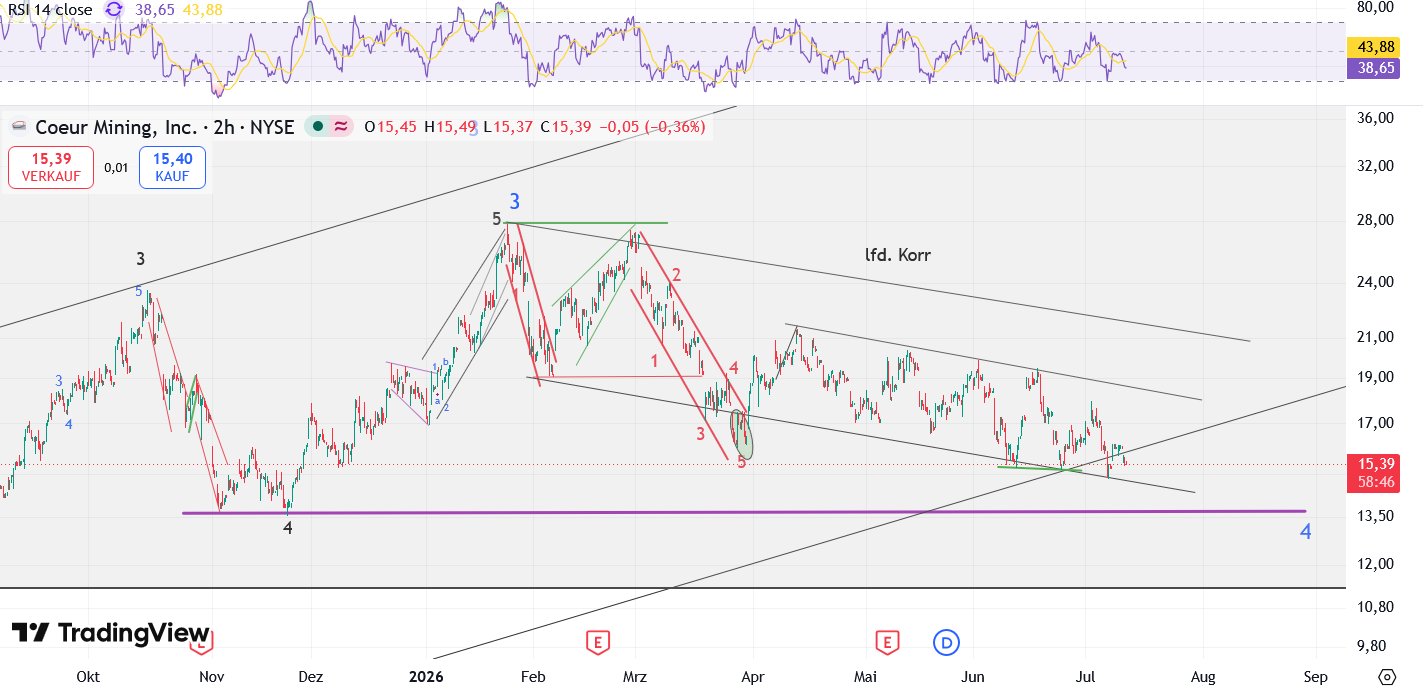This screenshot has width=1423, height=692.
Task: Click the blue KAUF buy button
Action: [x=172, y=167]
